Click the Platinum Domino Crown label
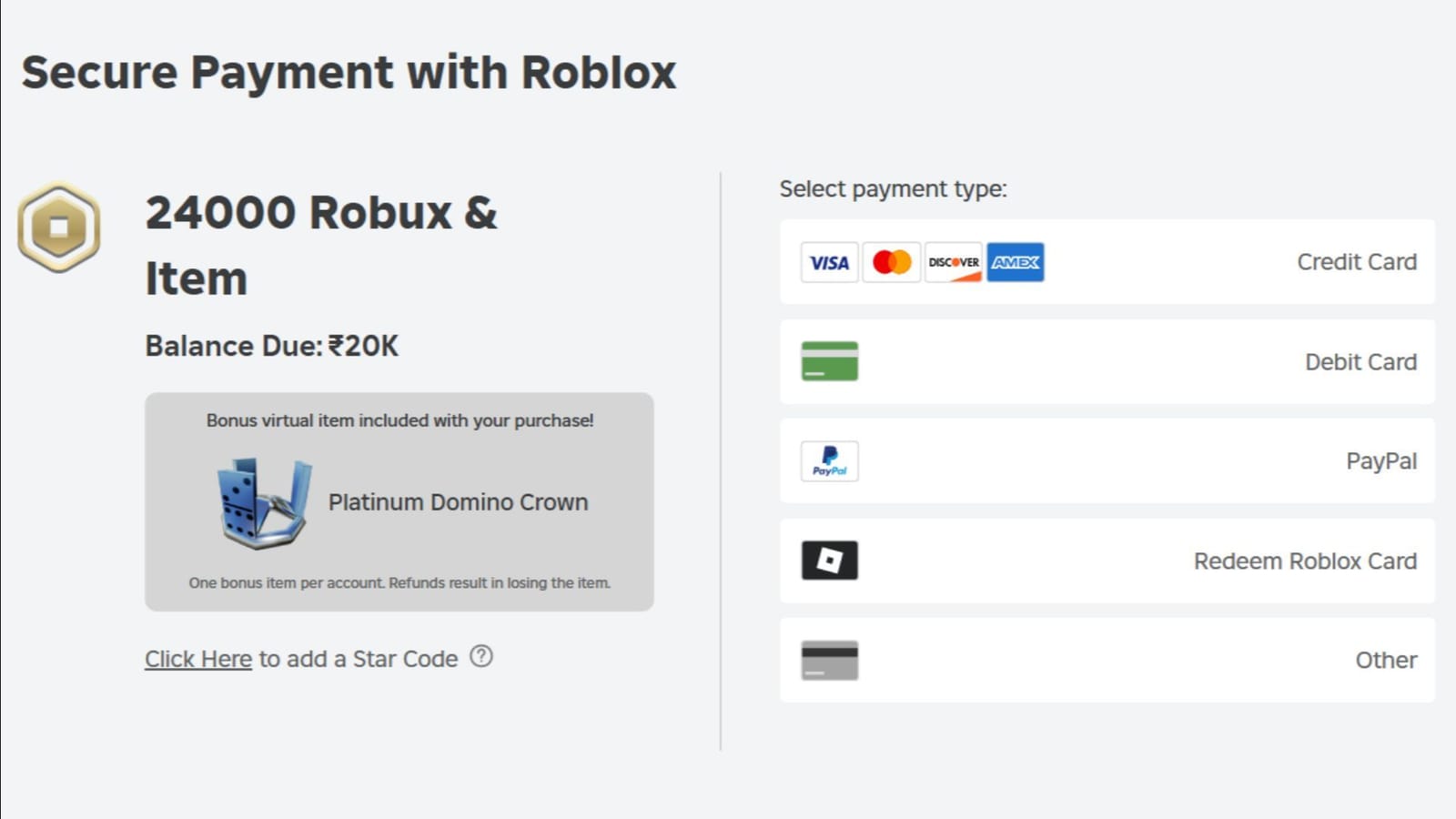This screenshot has height=819, width=1456. pos(459,501)
